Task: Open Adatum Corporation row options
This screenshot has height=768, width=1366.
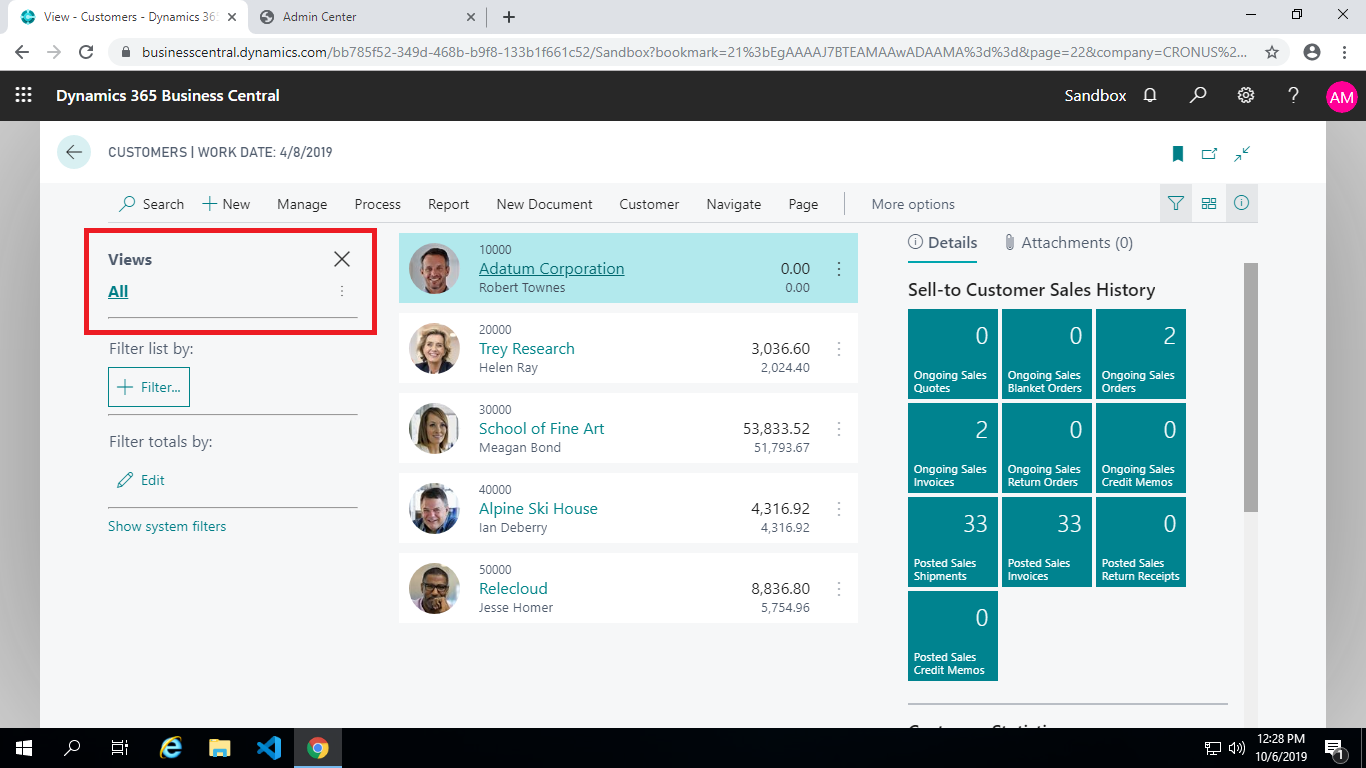Action: (839, 268)
